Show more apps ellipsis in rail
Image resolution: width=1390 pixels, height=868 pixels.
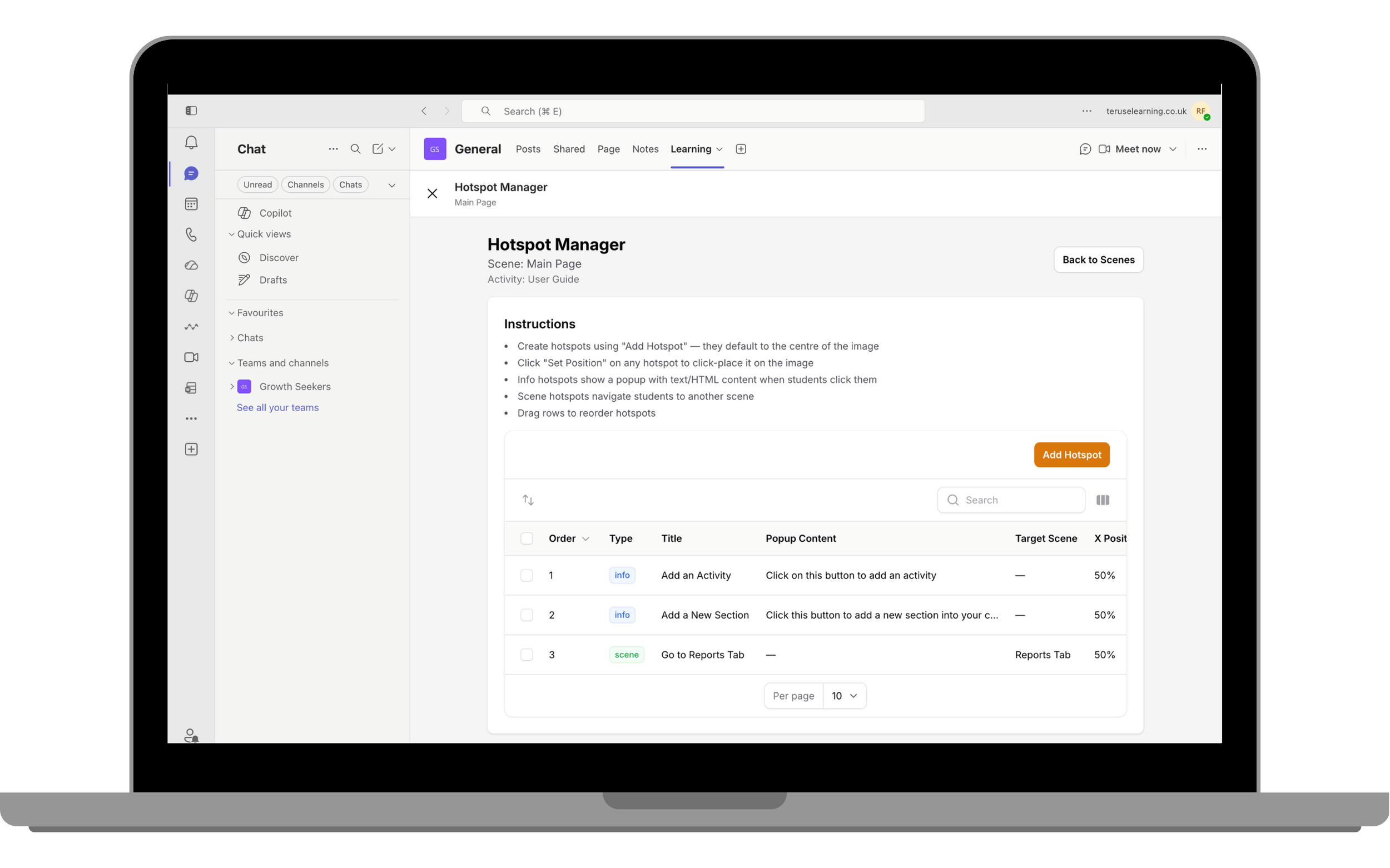[x=191, y=418]
